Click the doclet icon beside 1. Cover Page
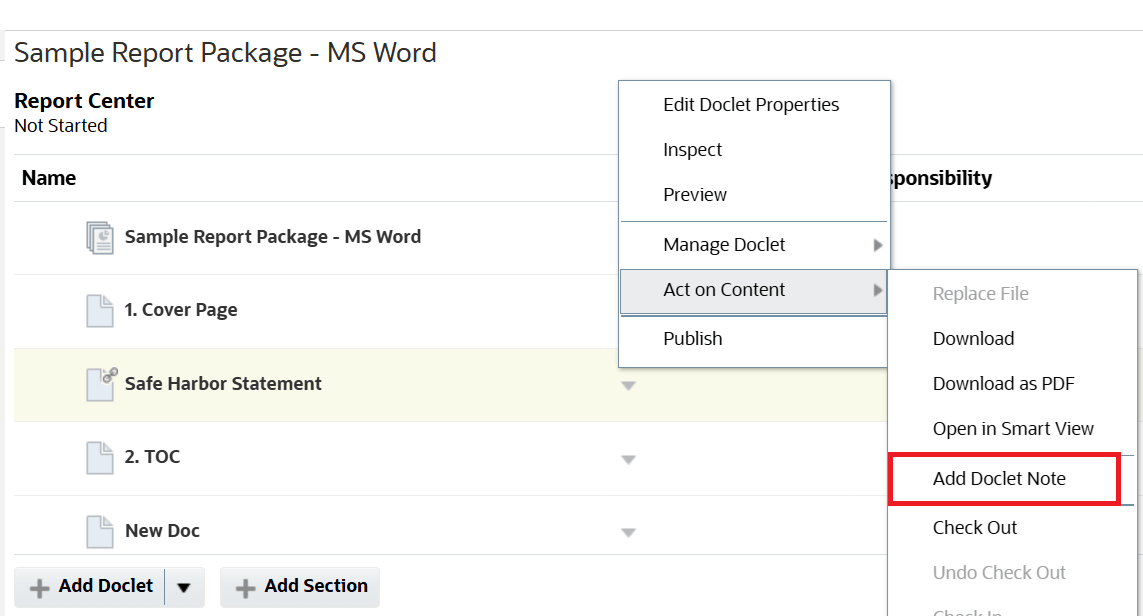The height and width of the screenshot is (616, 1143). coord(99,310)
